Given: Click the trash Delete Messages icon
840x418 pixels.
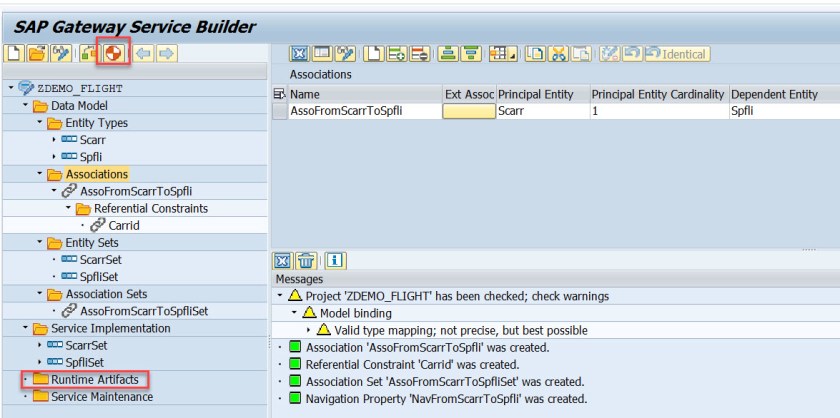Looking at the screenshot, I should click(x=306, y=261).
